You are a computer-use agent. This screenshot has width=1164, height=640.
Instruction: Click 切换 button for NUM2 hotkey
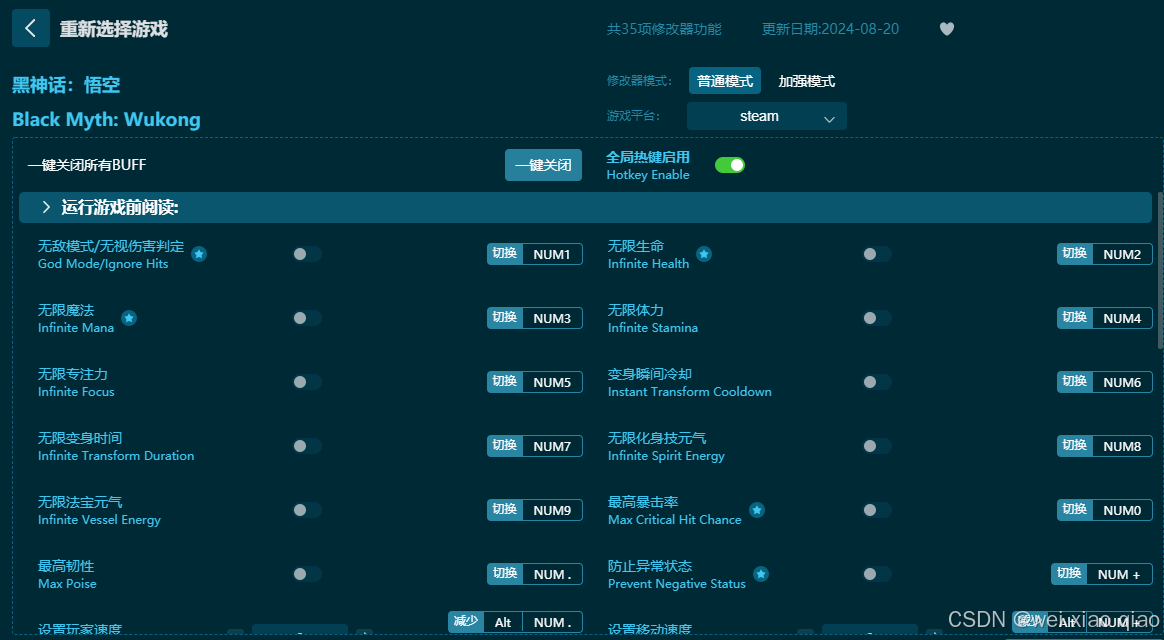pyautogui.click(x=1075, y=254)
